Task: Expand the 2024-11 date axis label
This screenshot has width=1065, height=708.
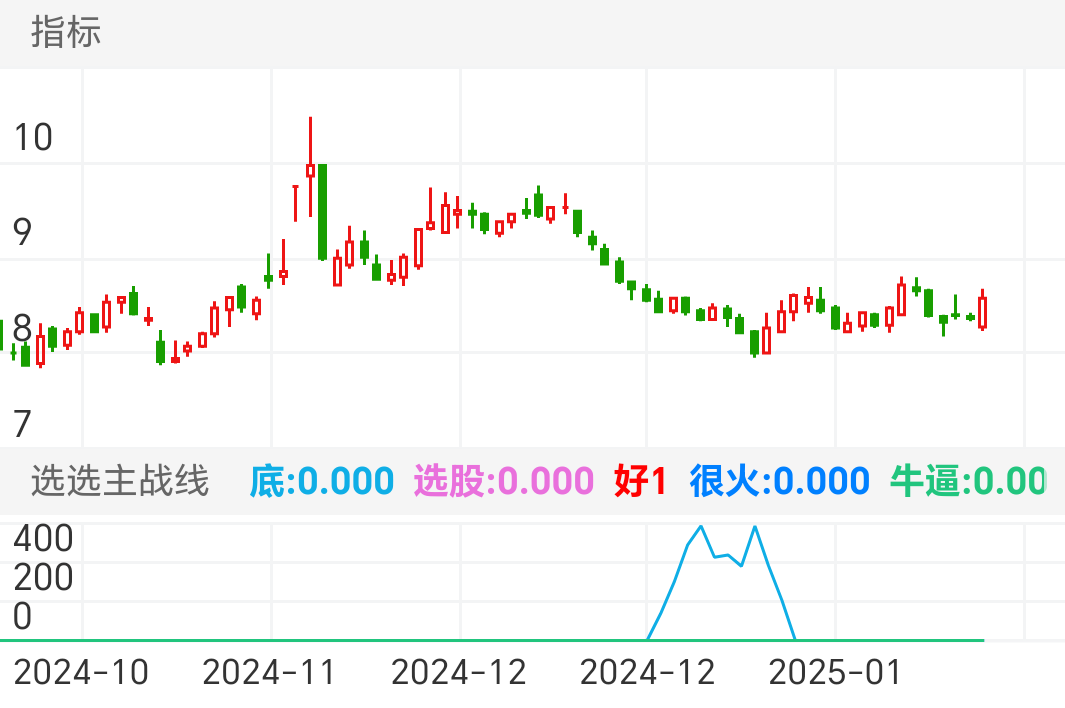Action: tap(268, 672)
